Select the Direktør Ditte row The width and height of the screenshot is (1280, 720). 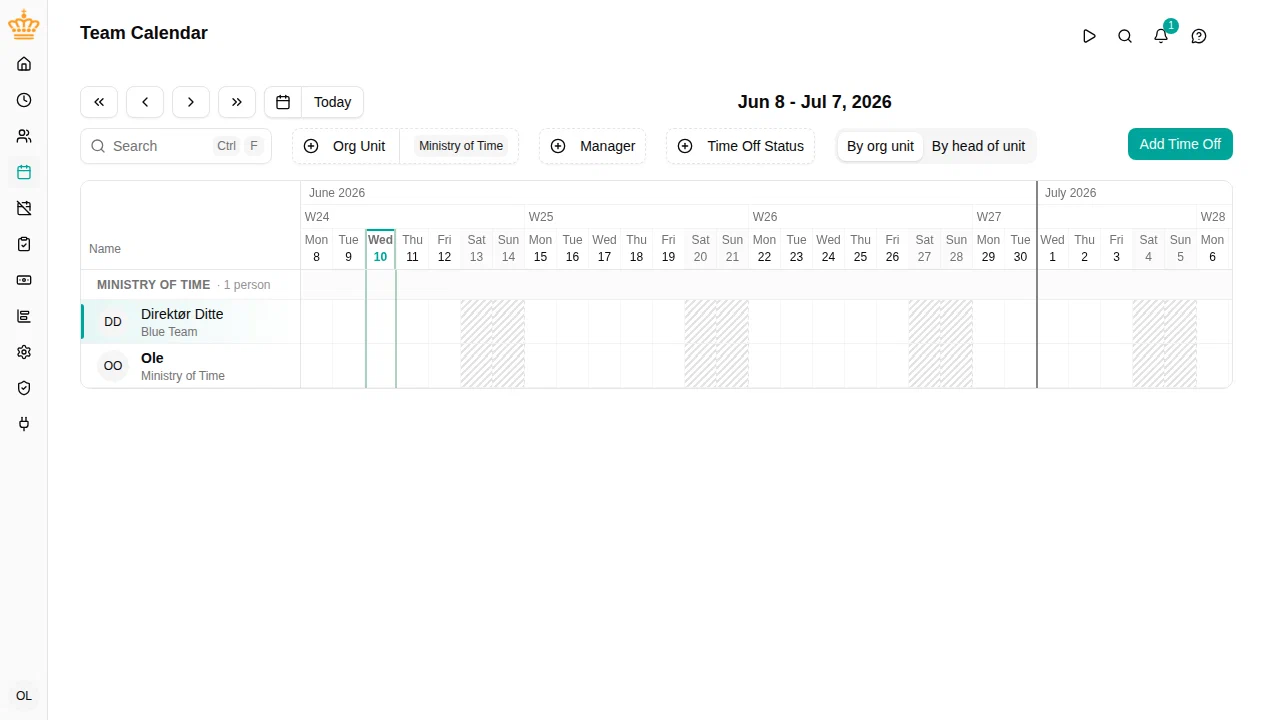[190, 322]
